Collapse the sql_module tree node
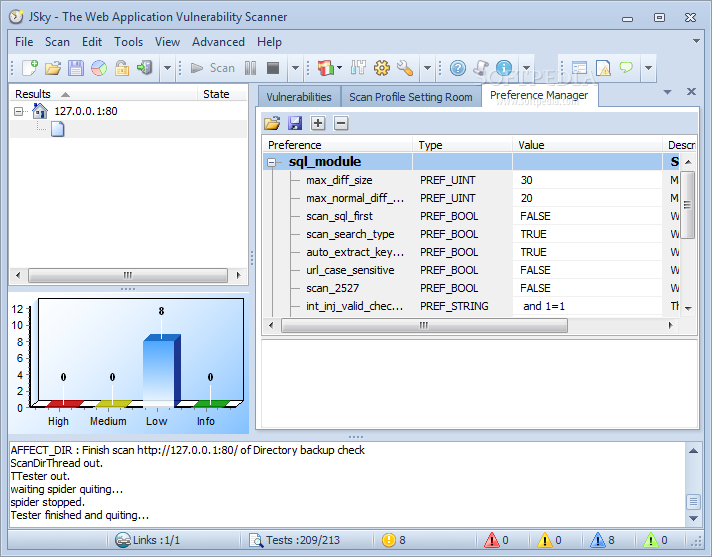 tap(272, 162)
